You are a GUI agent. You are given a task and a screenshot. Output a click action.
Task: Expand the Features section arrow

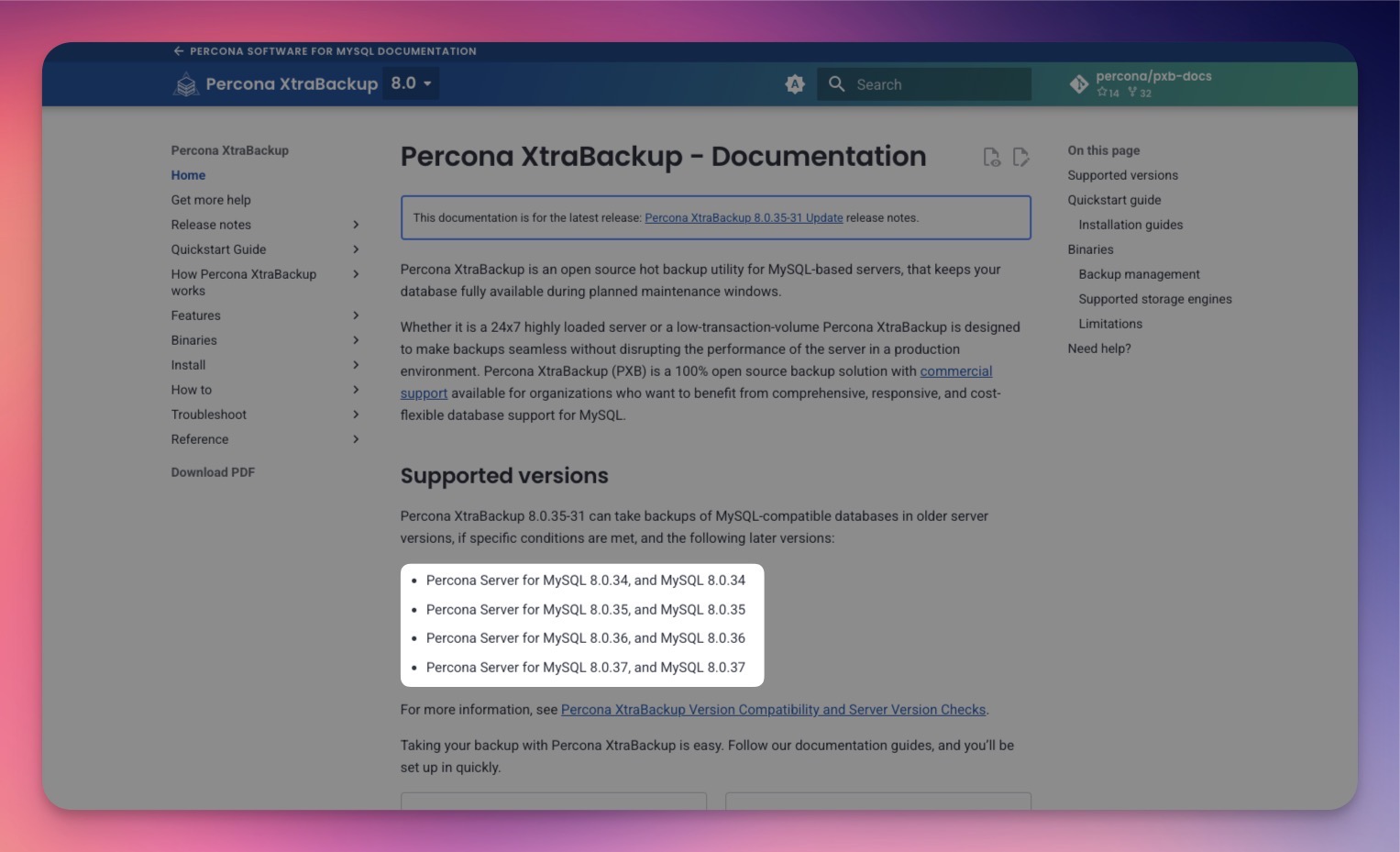click(x=356, y=315)
